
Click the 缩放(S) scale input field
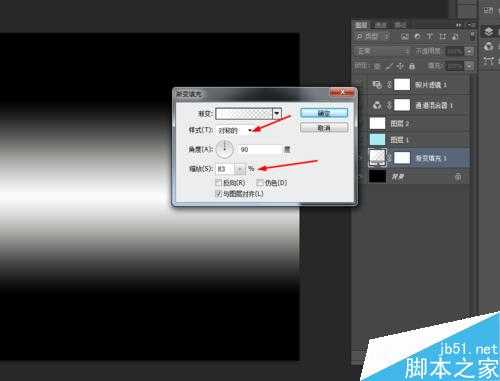click(225, 169)
